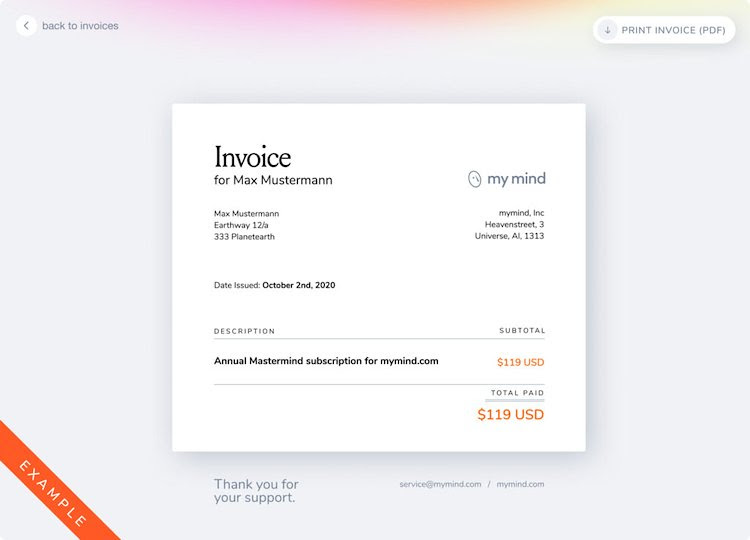
Task: Click the large $119 USD total paid
Action: 510,414
